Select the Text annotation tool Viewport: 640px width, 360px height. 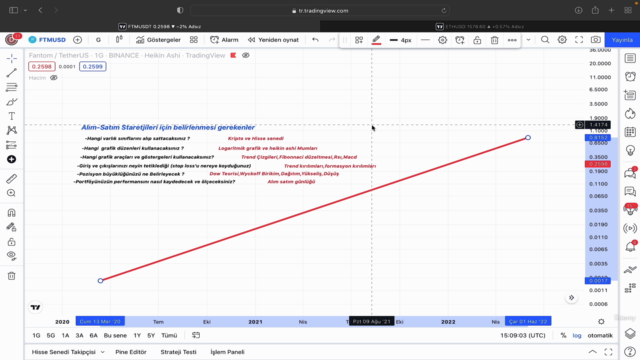[x=11, y=116]
